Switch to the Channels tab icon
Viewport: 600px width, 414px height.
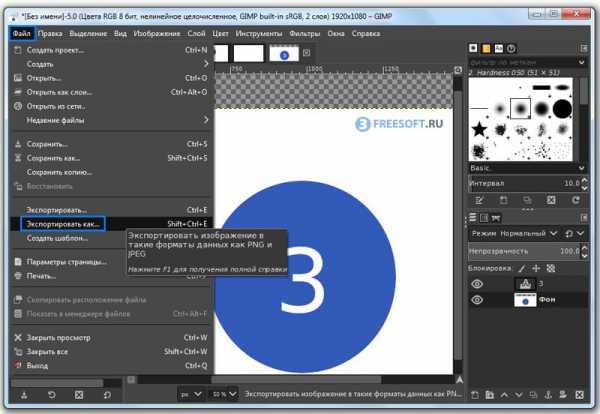484,218
